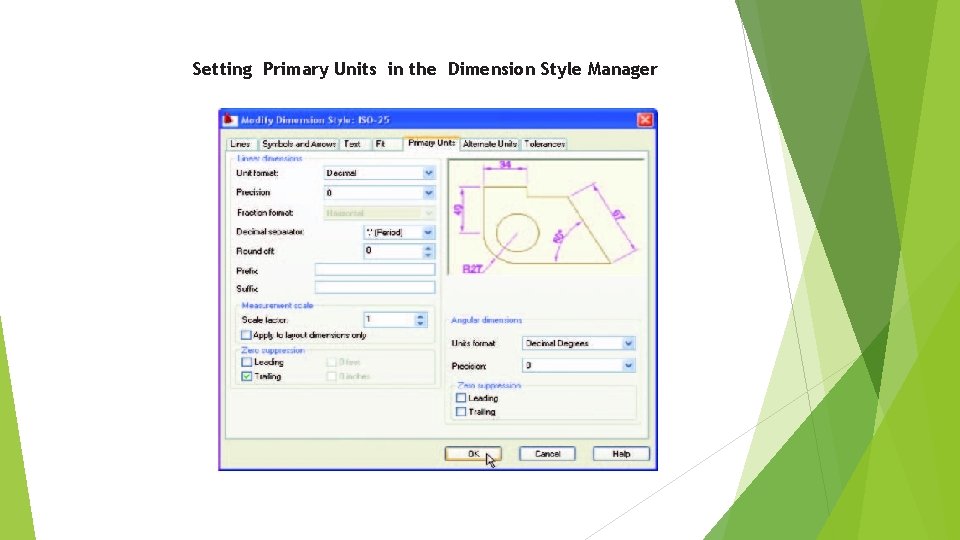This screenshot has width=960, height=540.
Task: Expand the angular Precision dropdown
Action: pos(579,366)
